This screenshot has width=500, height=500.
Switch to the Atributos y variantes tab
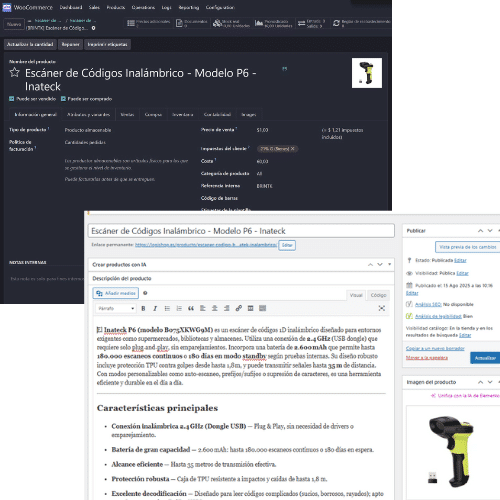pyautogui.click(x=88, y=114)
